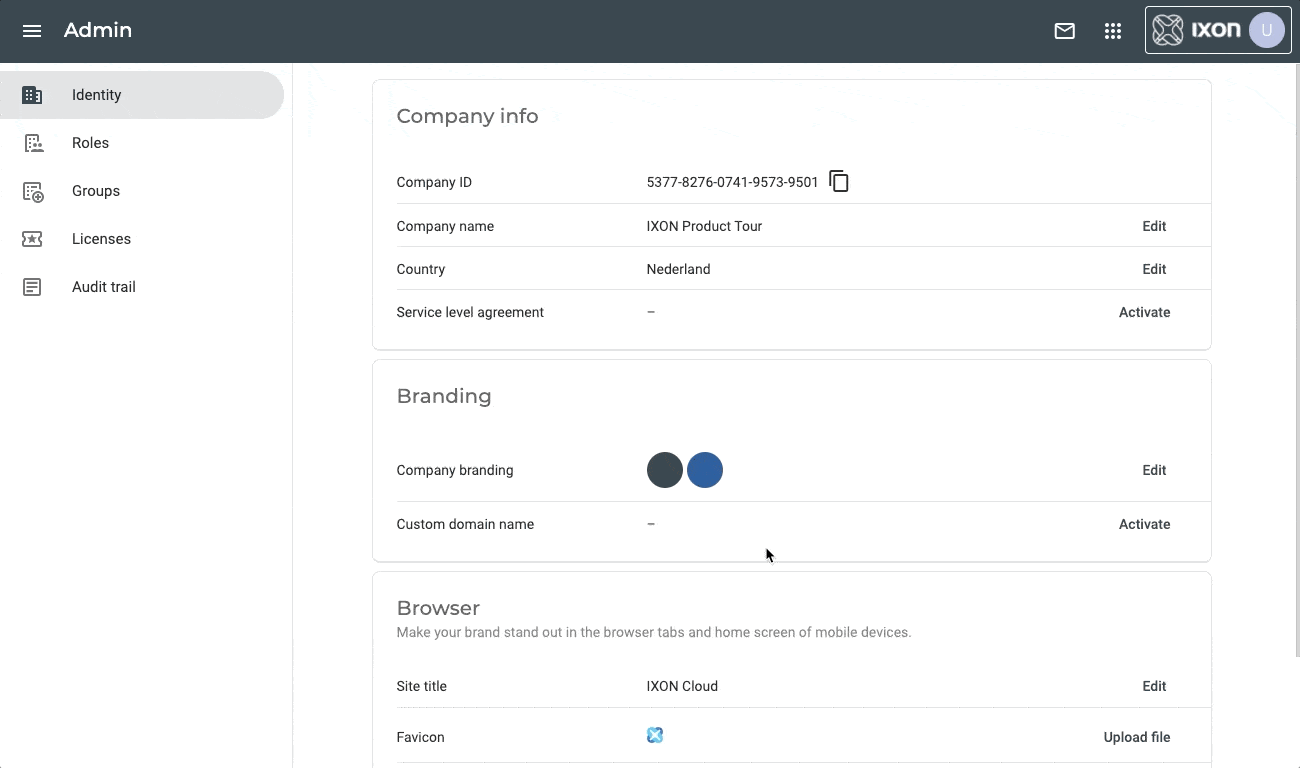Open the hamburger navigation menu
1300x768 pixels.
tap(32, 31)
